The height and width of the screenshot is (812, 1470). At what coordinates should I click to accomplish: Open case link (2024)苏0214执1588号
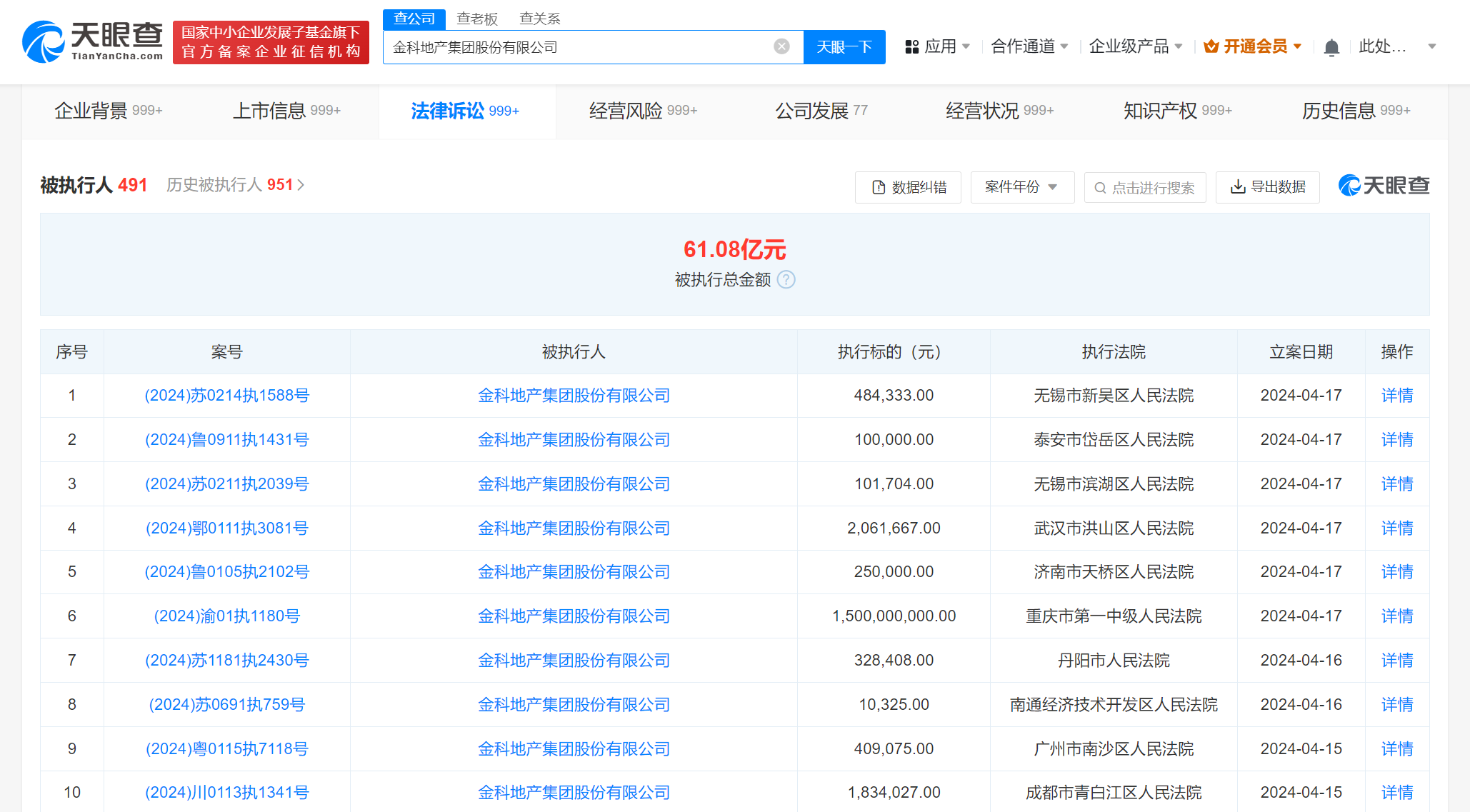(x=226, y=395)
